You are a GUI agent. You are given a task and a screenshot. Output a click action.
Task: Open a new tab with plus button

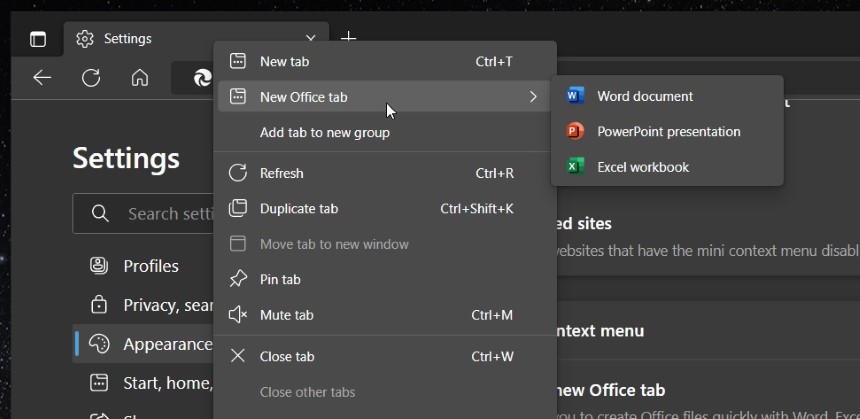(348, 38)
